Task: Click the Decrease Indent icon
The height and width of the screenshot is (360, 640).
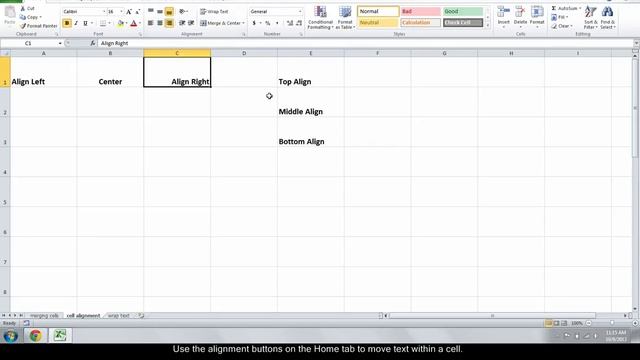Action: click(x=182, y=23)
